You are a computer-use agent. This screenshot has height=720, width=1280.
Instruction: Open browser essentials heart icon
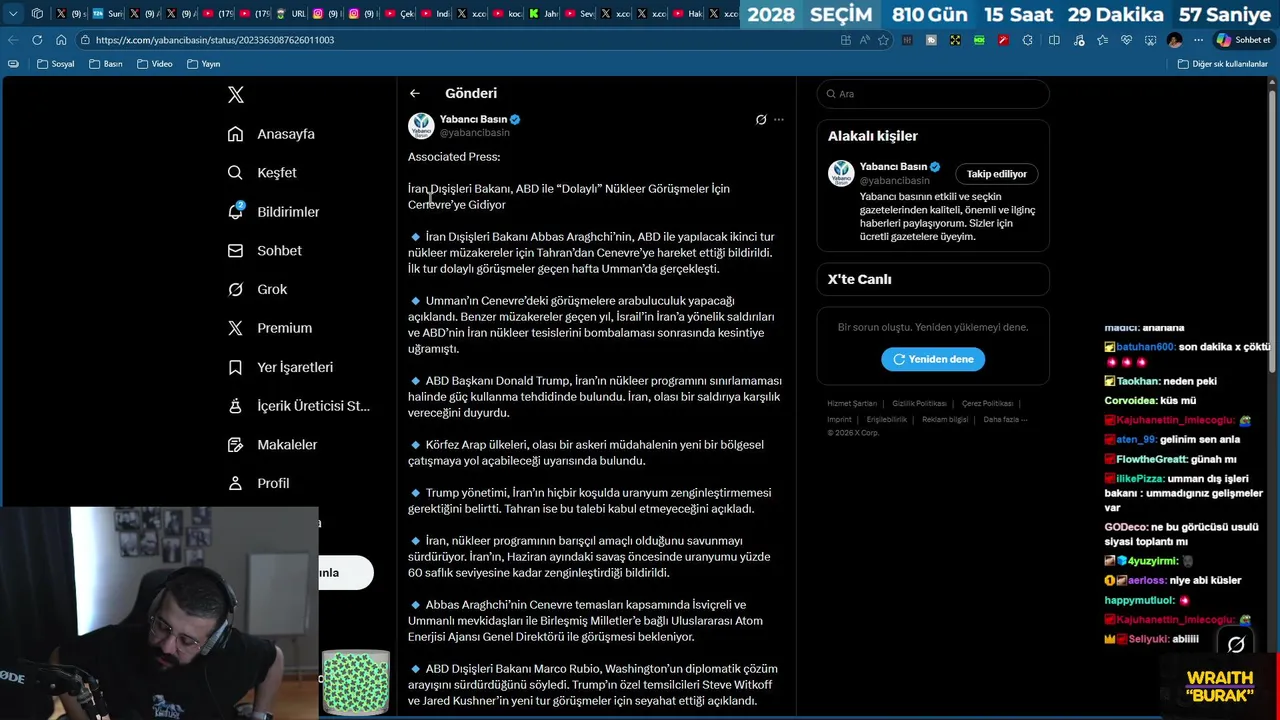click(x=1126, y=40)
